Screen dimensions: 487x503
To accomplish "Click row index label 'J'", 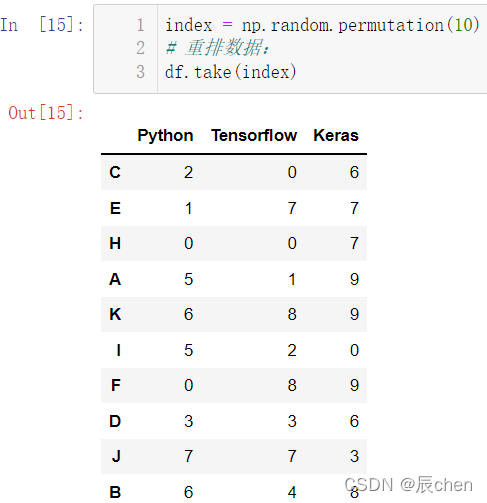I will tap(116, 456).
